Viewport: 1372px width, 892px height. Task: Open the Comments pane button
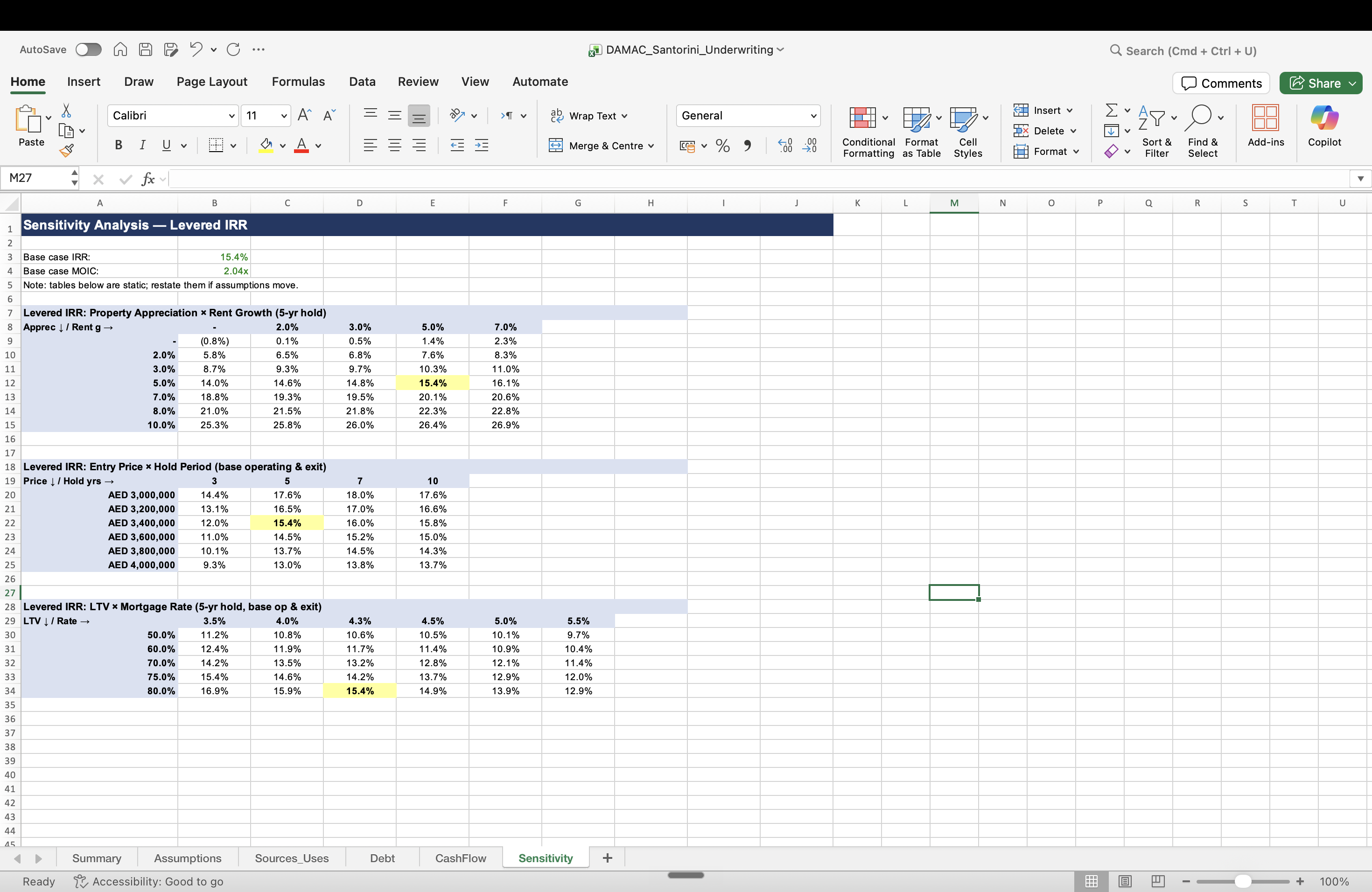click(1221, 83)
